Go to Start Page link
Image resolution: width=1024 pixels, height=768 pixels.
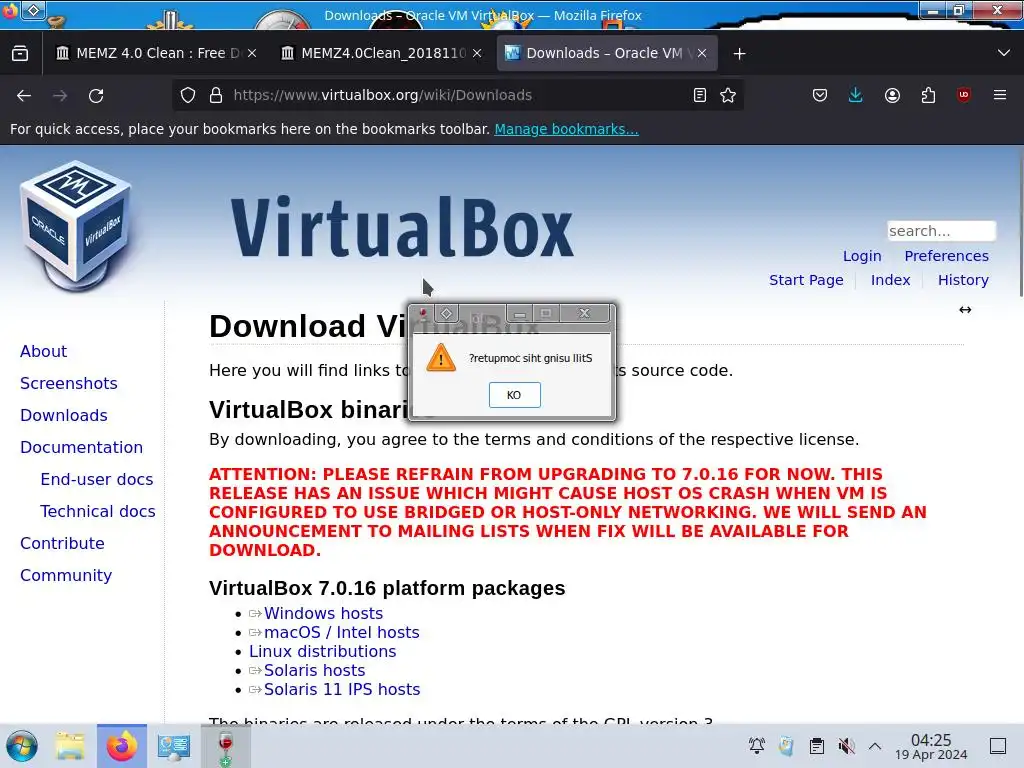tap(806, 280)
